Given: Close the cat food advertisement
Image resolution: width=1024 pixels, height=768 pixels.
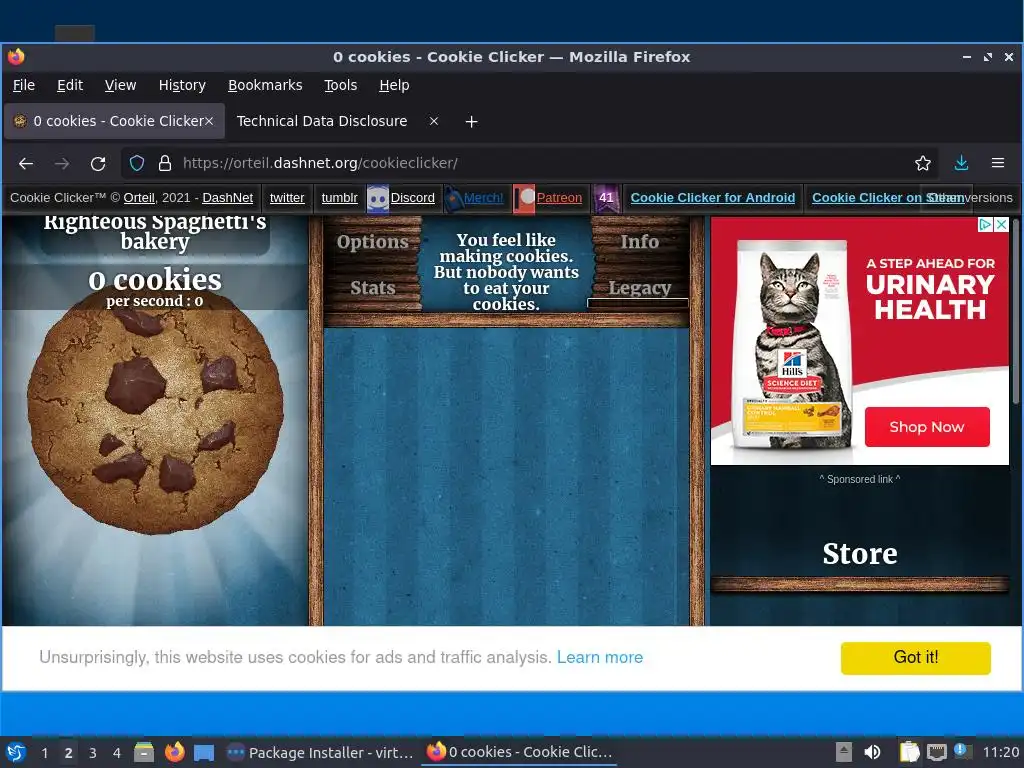Looking at the screenshot, I should (x=1001, y=225).
